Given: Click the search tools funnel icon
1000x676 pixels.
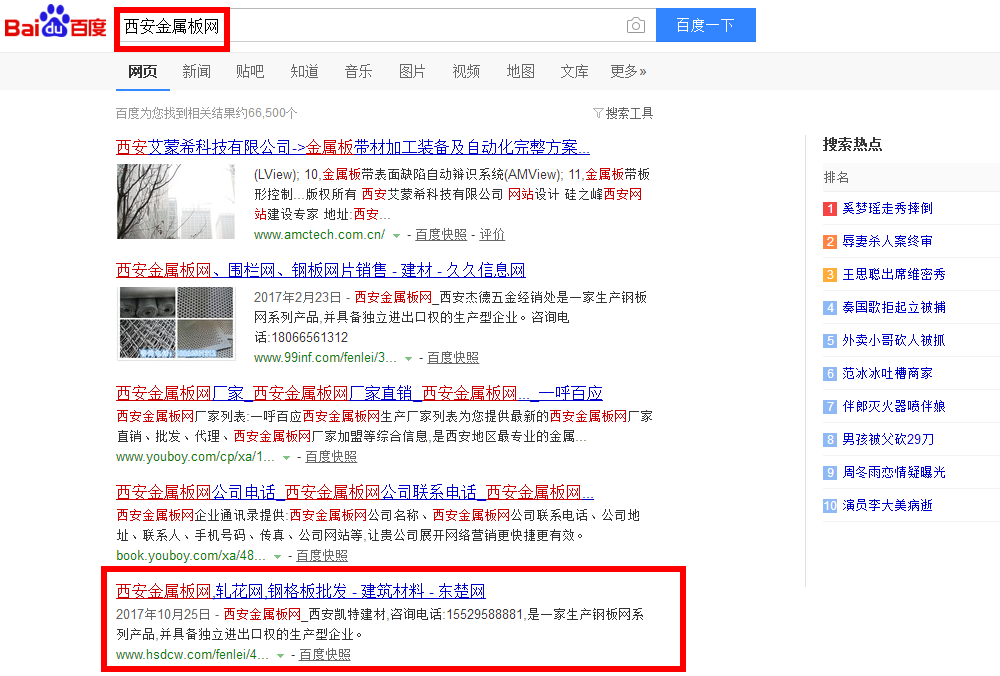Looking at the screenshot, I should (598, 113).
